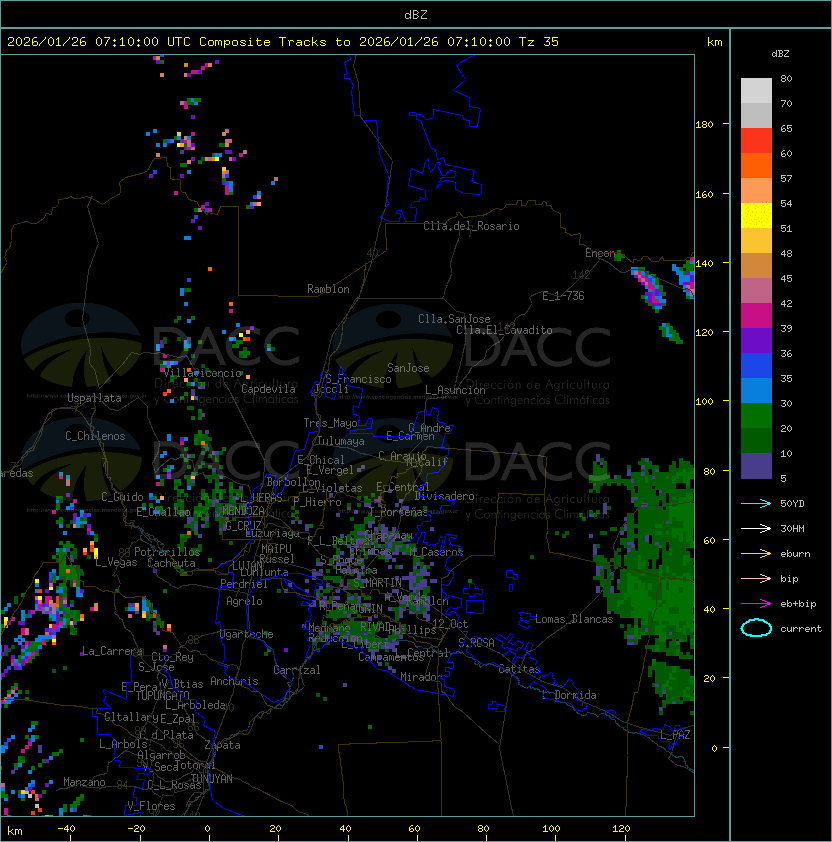832x842 pixels.
Task: Click the 'L_Vegas' map label
Action: click(116, 563)
